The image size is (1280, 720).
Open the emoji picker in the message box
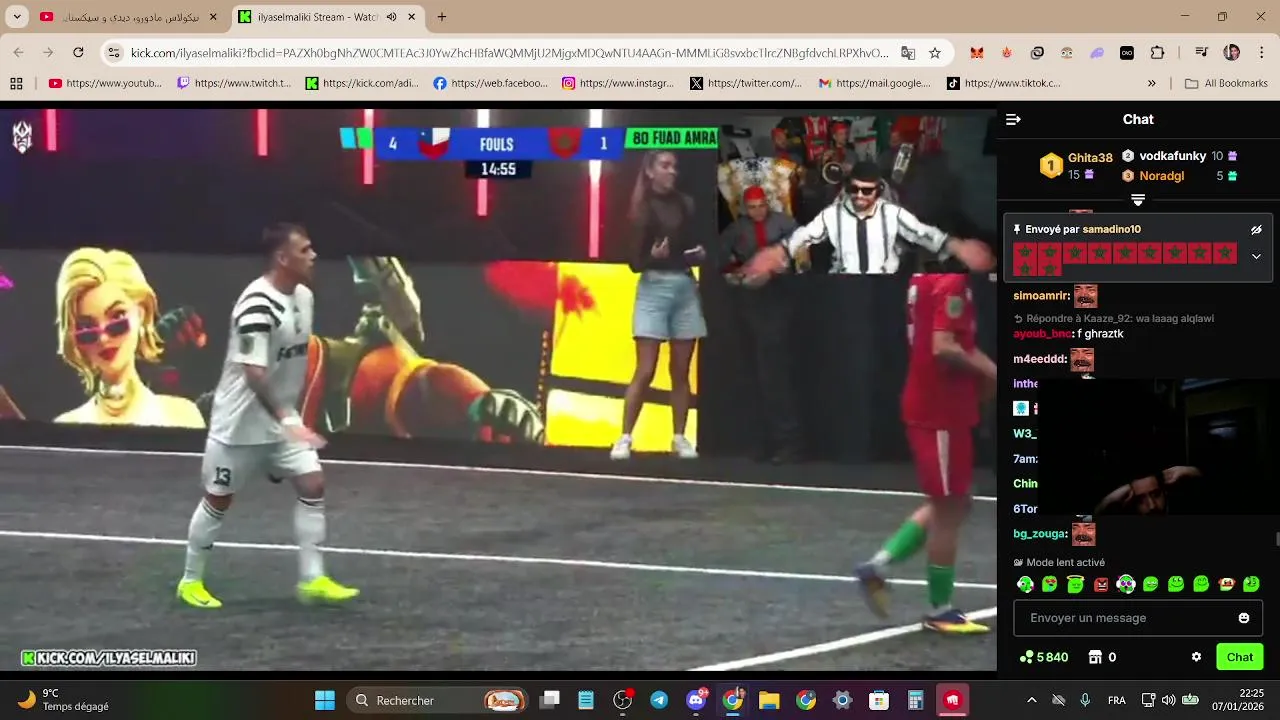[1244, 618]
